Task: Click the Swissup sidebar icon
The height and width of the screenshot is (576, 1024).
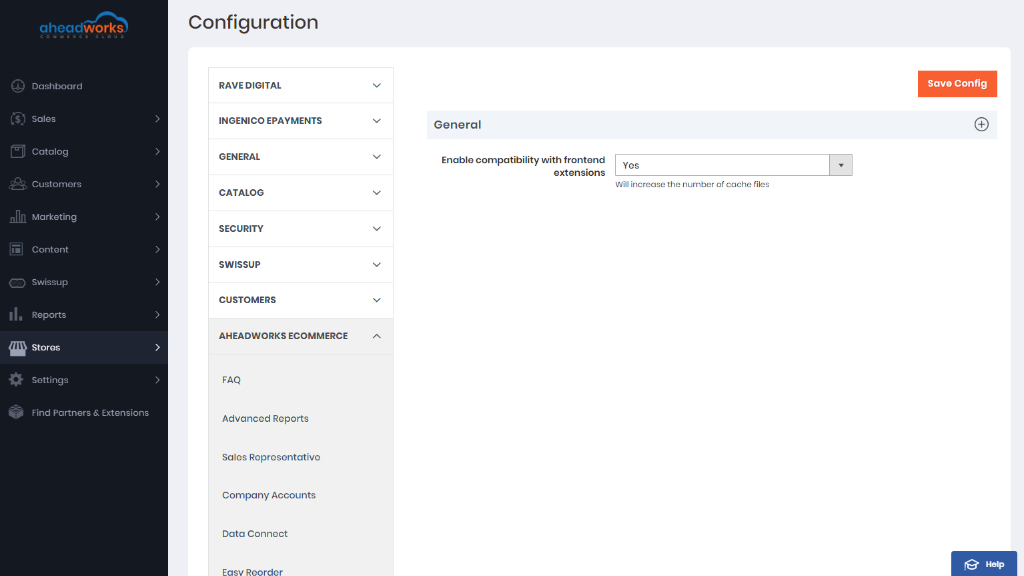Action: pos(18,282)
